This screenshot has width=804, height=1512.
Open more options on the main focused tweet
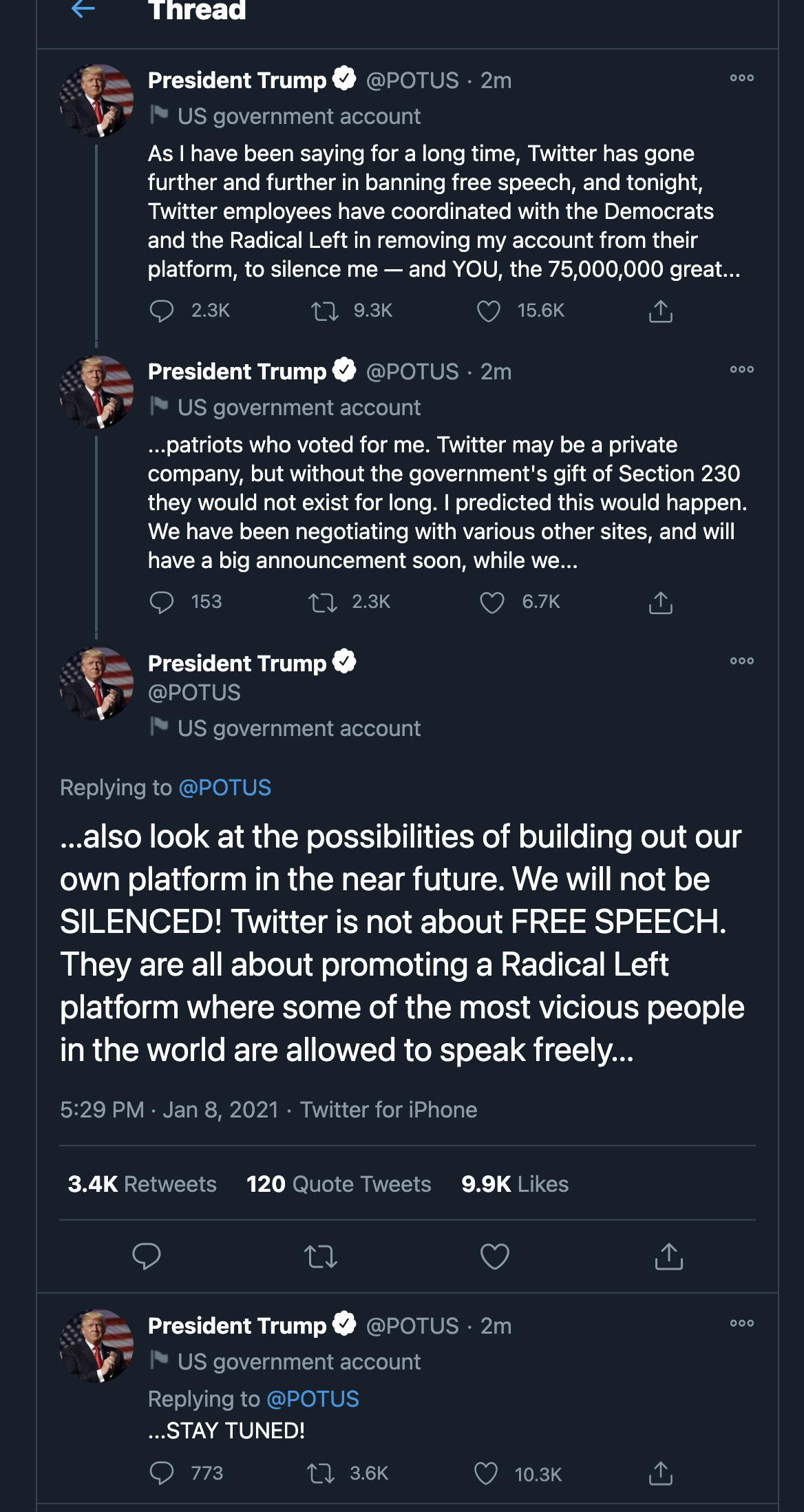point(741,661)
